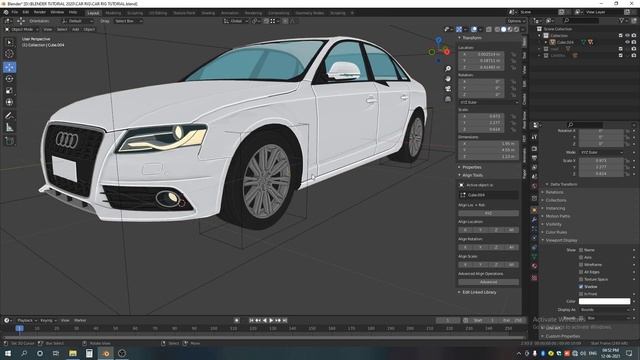This screenshot has width=640, height=360.
Task: Click the red X axis on navigation gizmo
Action: point(447,52)
